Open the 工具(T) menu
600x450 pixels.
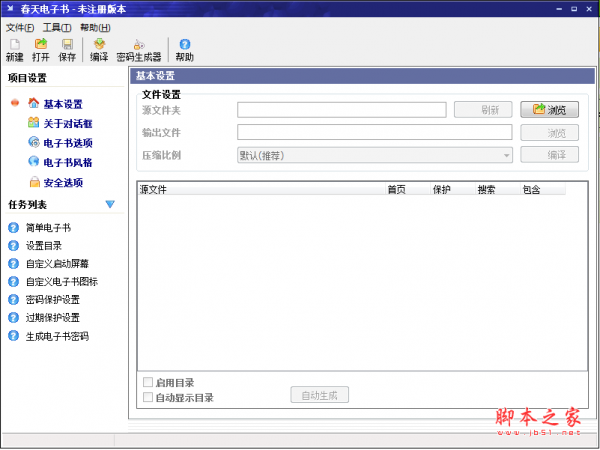[57, 28]
